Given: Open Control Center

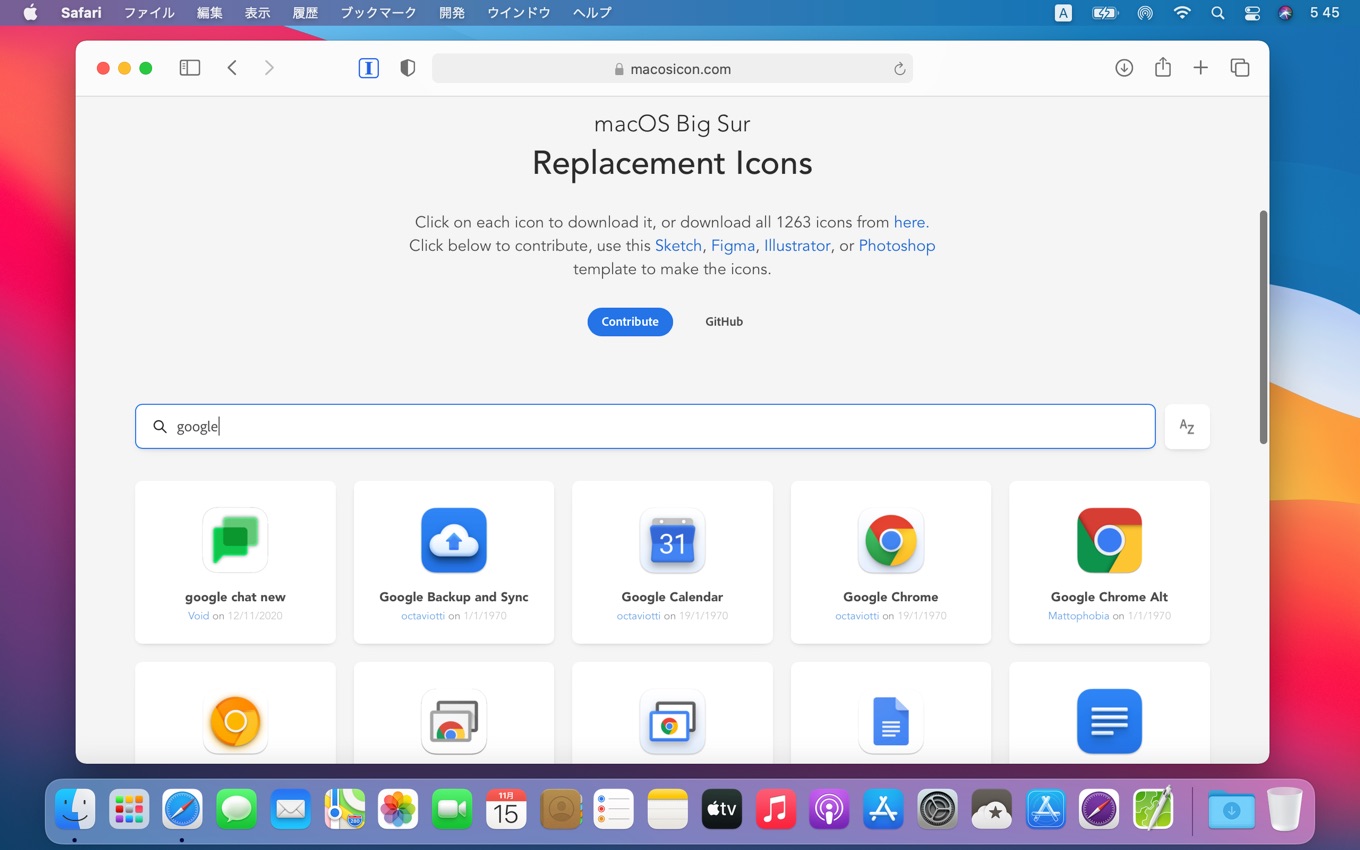Looking at the screenshot, I should pos(1252,13).
